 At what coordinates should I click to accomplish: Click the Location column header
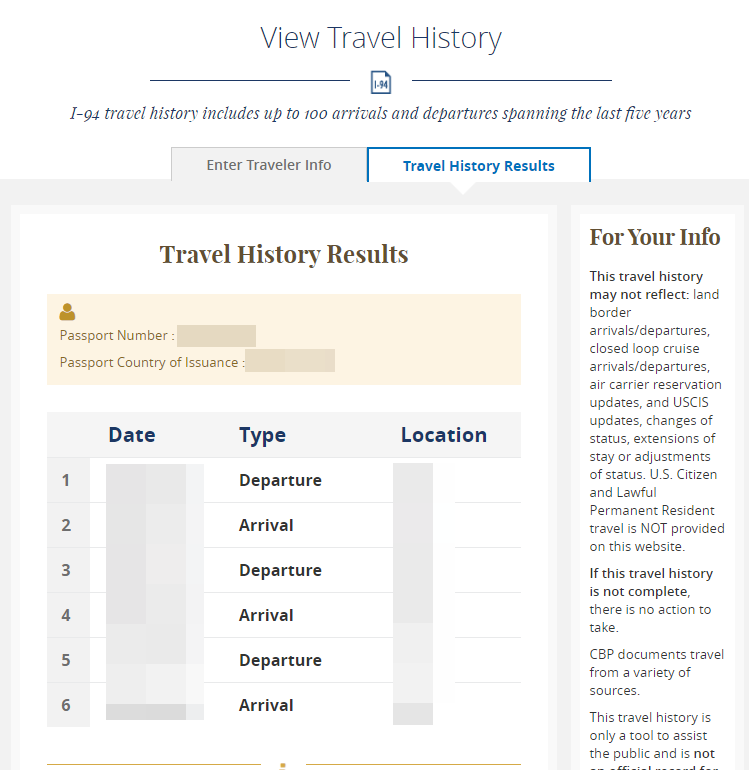pos(443,435)
